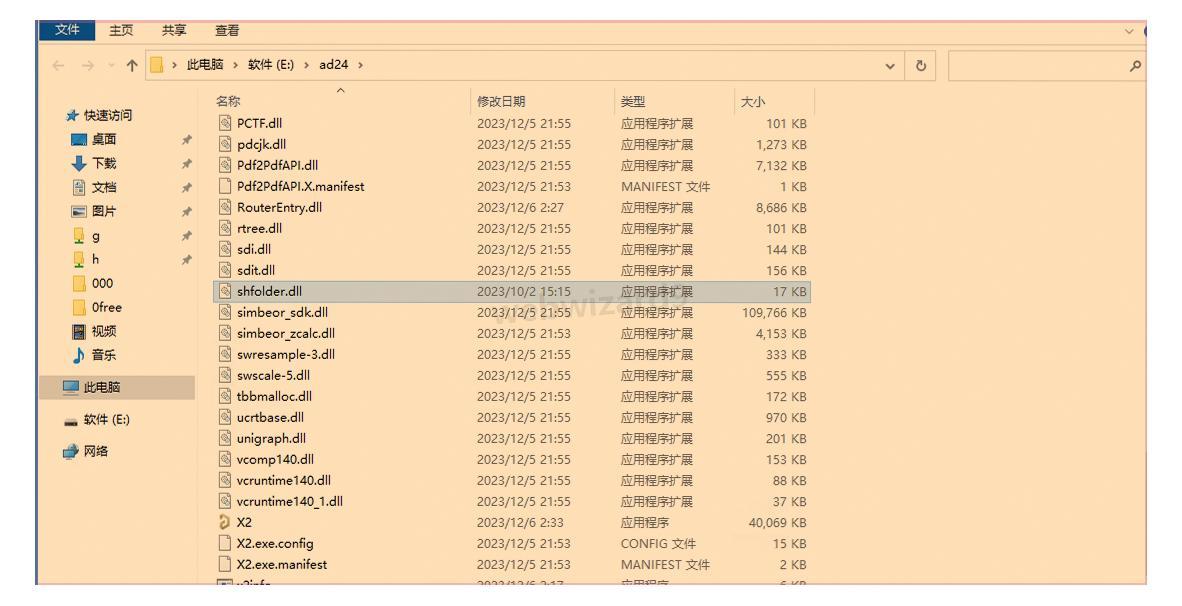The height and width of the screenshot is (606, 1182).
Task: Expand the chevron after ad24 in breadcrumb
Action: coord(360,65)
